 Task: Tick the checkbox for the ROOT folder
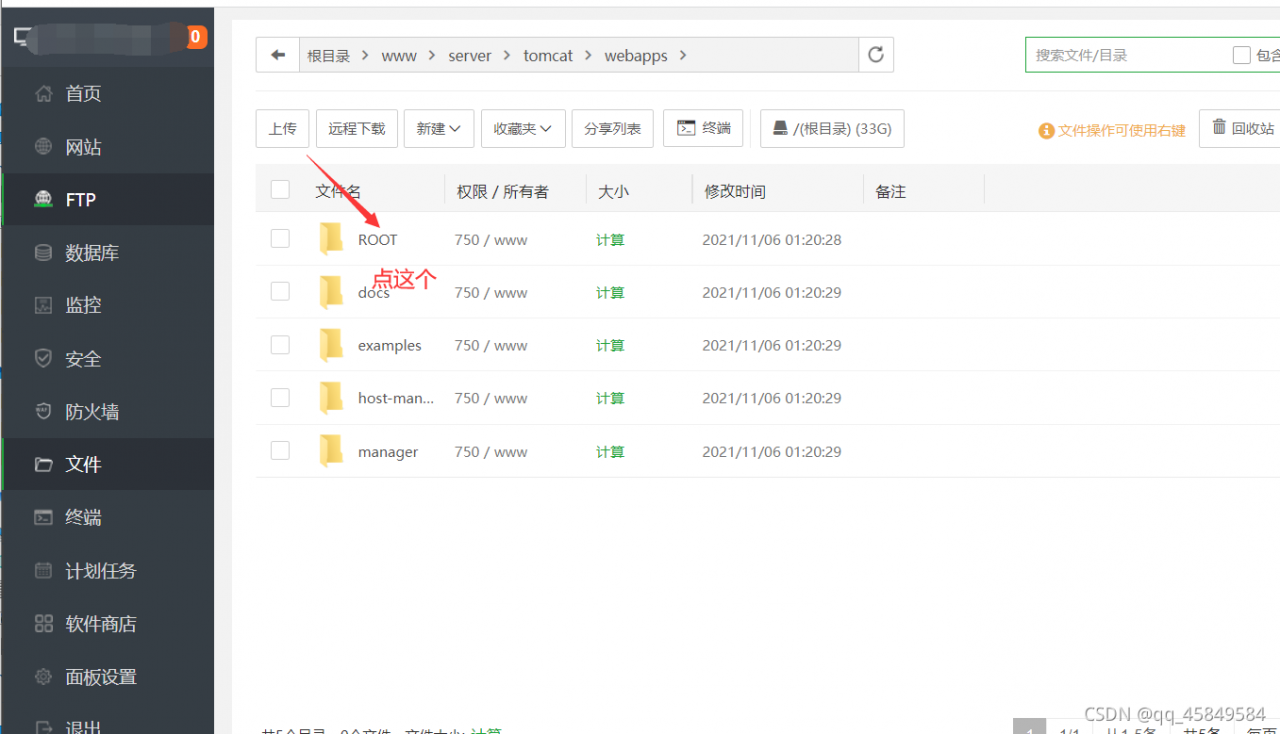(280, 238)
